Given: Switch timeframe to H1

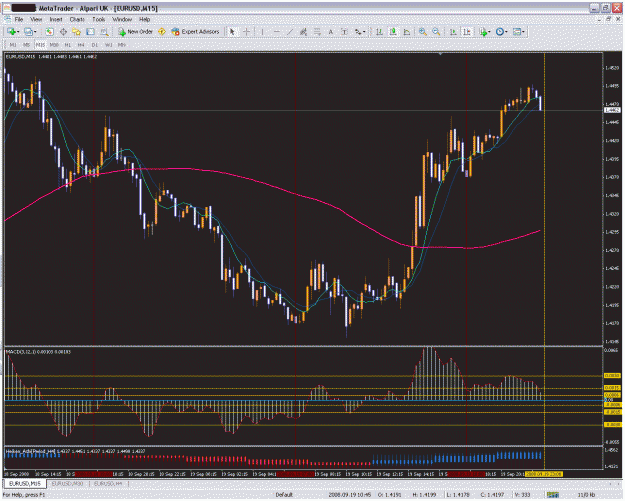Looking at the screenshot, I should pos(68,45).
